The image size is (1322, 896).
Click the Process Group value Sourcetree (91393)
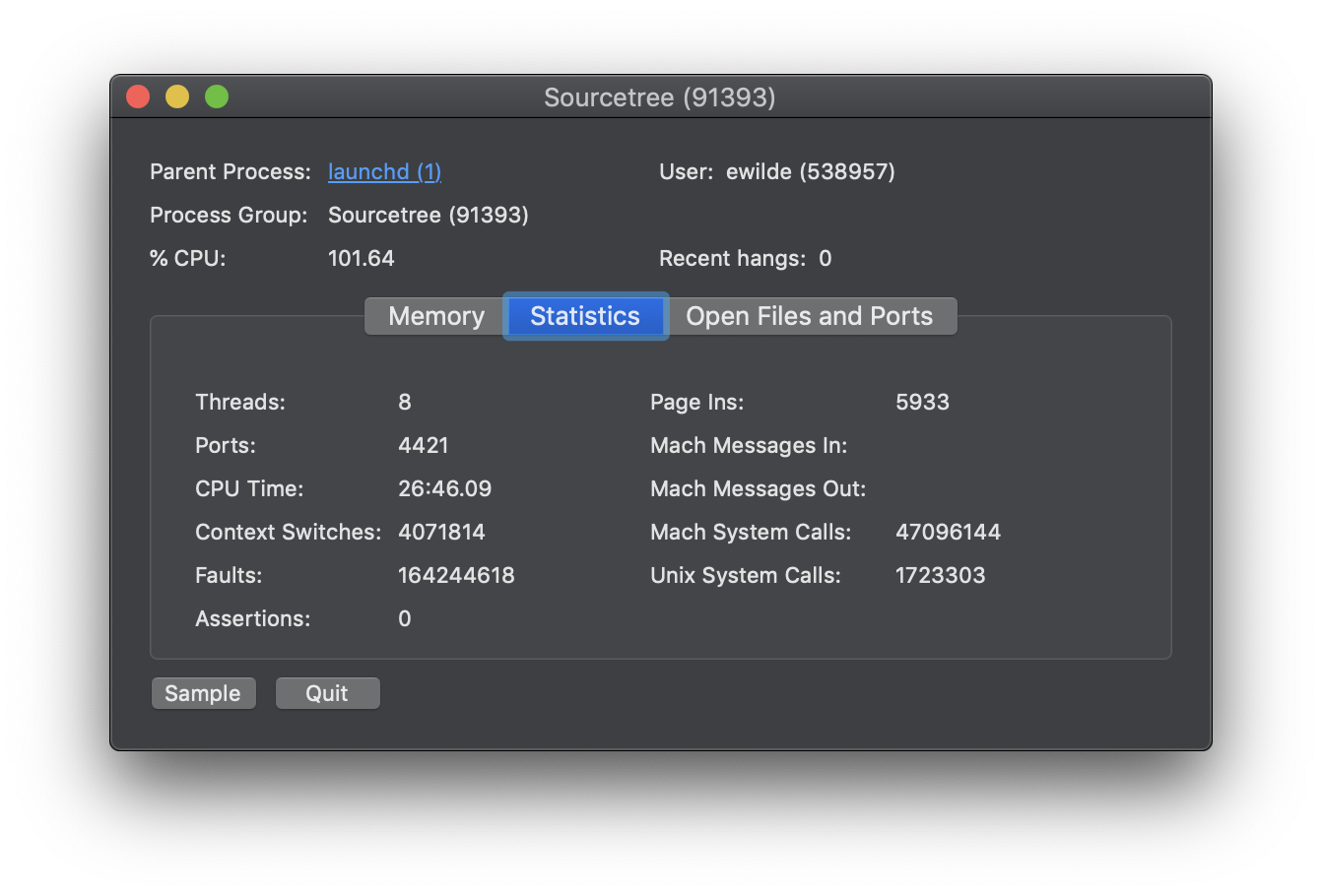click(428, 215)
